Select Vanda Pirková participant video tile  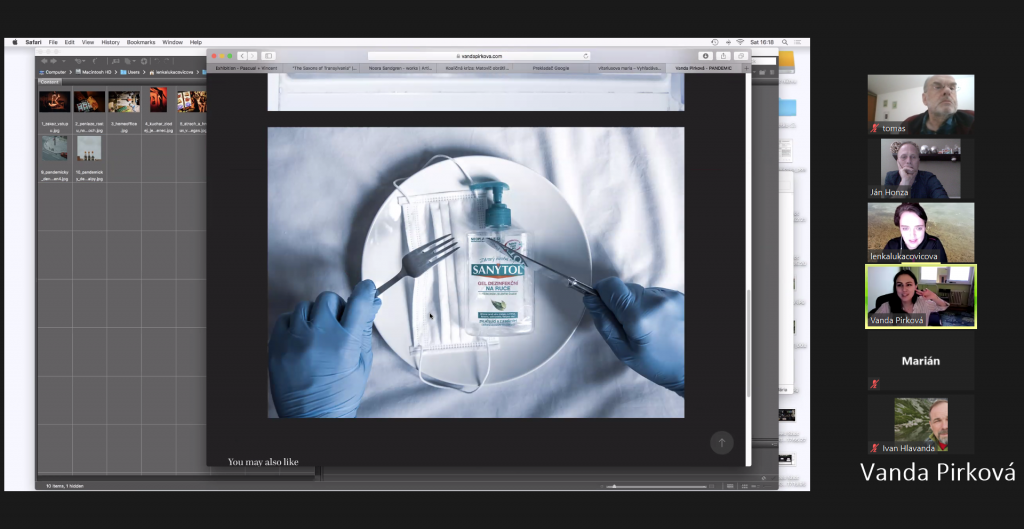[x=921, y=297]
